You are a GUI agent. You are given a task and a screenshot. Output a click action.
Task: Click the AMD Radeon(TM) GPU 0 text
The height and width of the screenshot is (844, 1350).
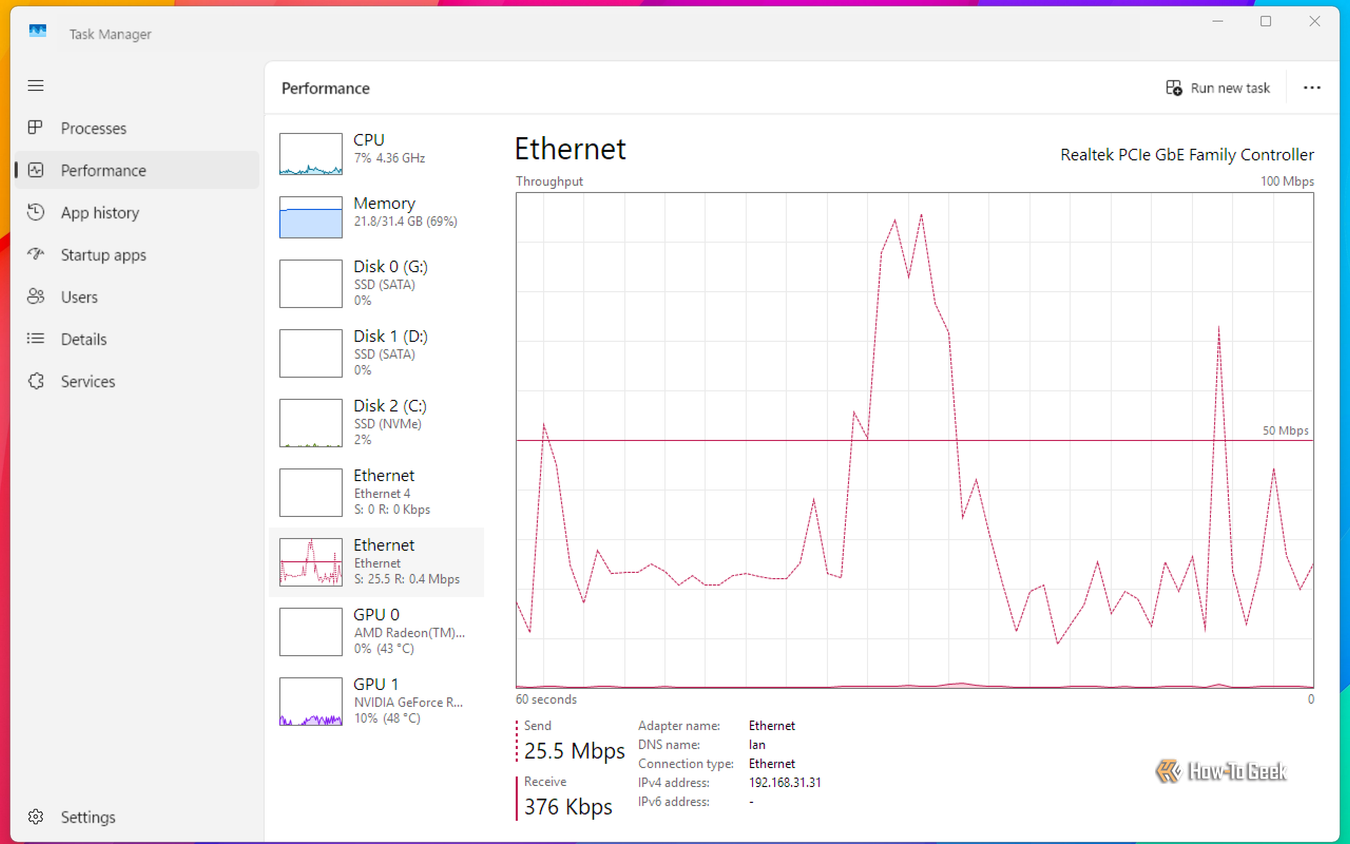pos(409,632)
